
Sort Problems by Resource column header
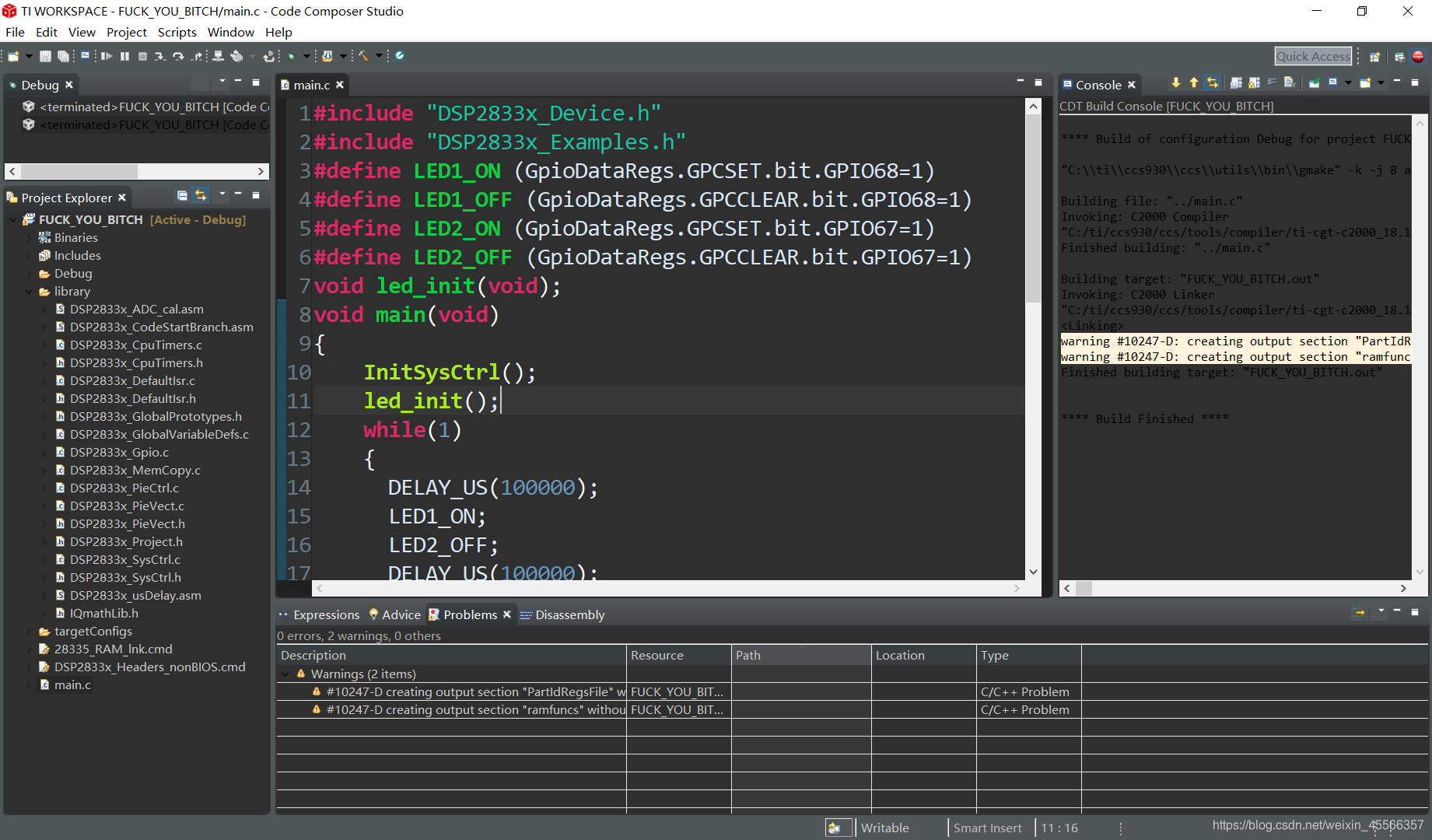tap(679, 656)
